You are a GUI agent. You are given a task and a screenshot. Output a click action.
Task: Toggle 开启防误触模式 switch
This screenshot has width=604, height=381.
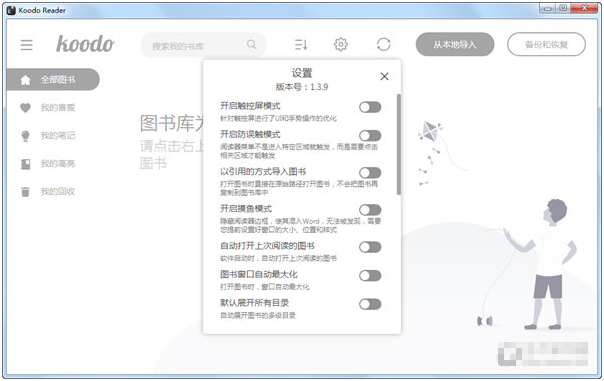pos(370,136)
